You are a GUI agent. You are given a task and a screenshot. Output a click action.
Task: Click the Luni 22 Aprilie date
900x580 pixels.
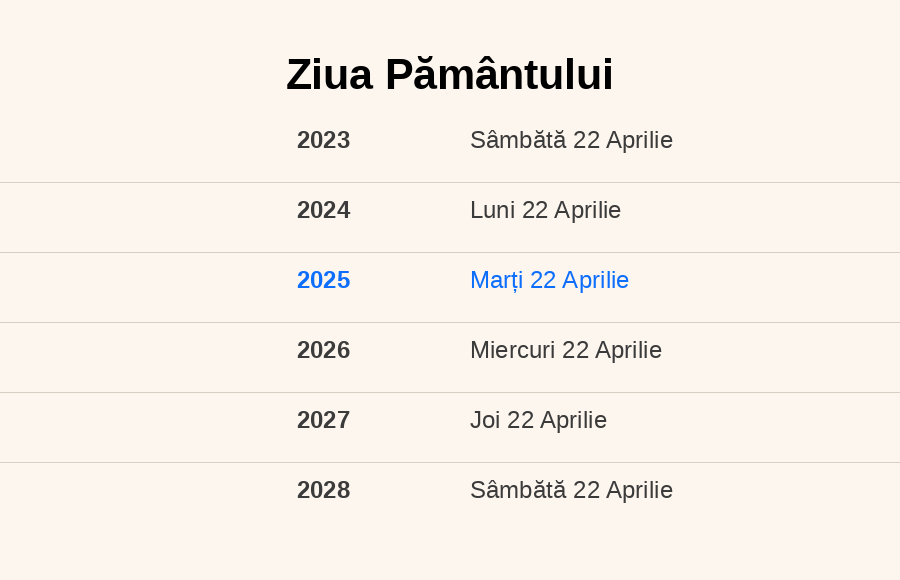545,210
